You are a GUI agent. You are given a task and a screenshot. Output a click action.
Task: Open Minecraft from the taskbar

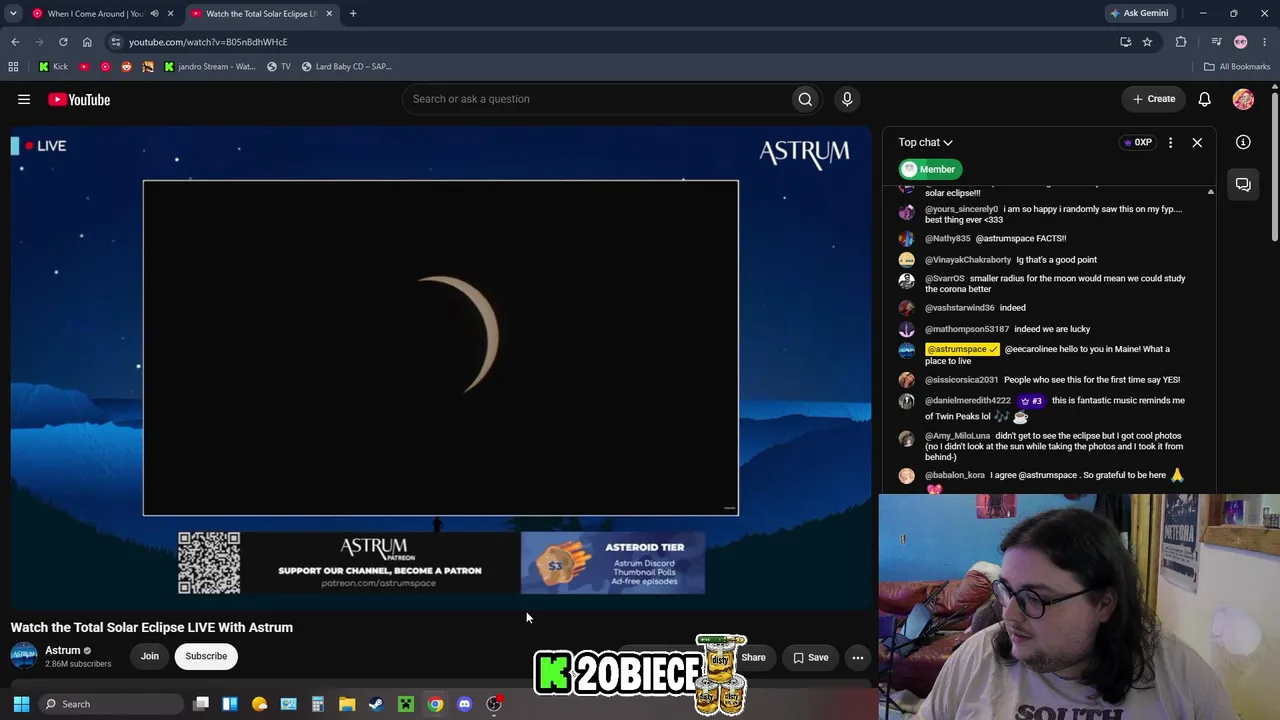pyautogui.click(x=406, y=704)
